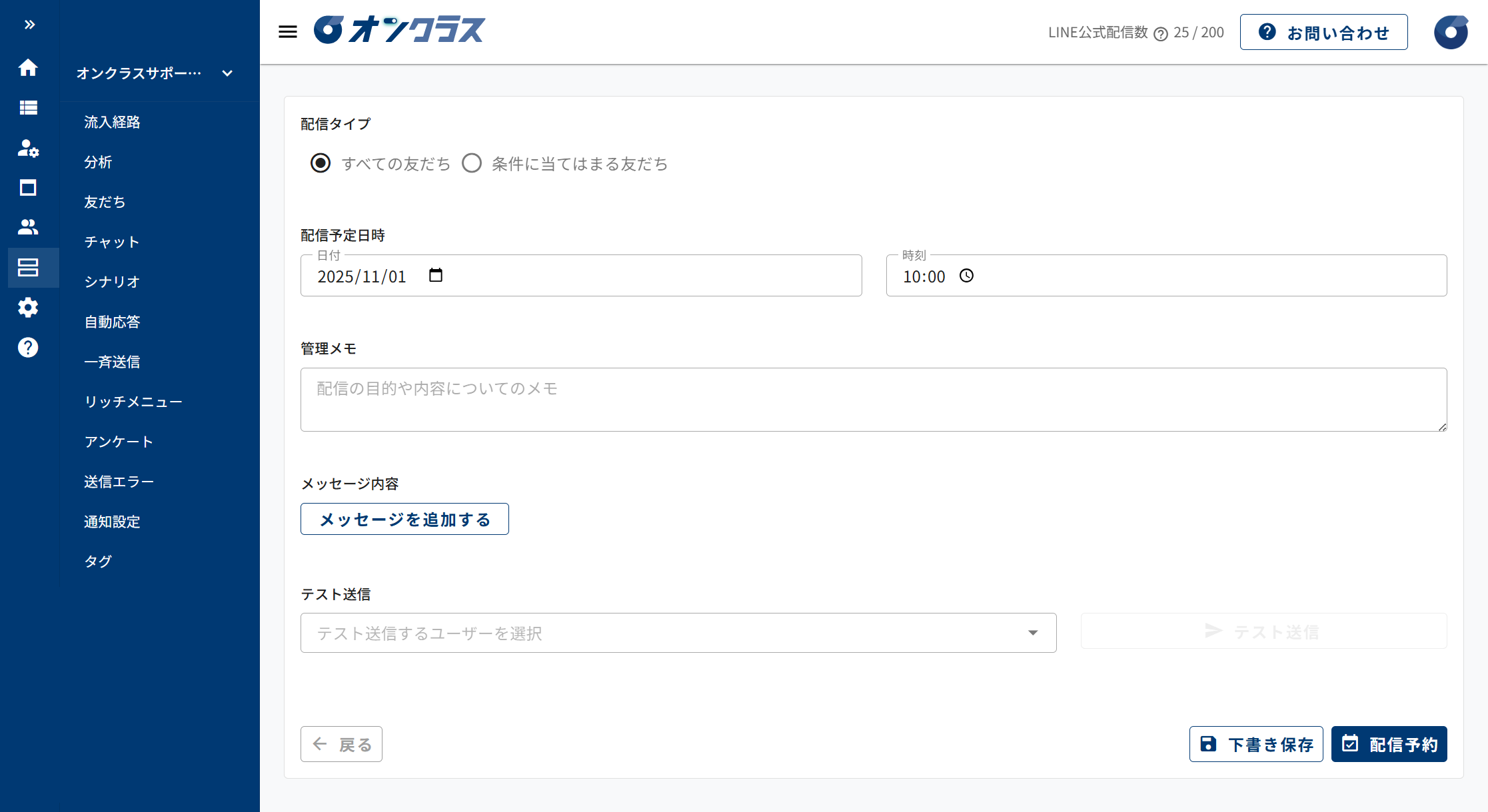Click the 配信予約 button
Screen dimensions: 1488x812
coord(1389,744)
